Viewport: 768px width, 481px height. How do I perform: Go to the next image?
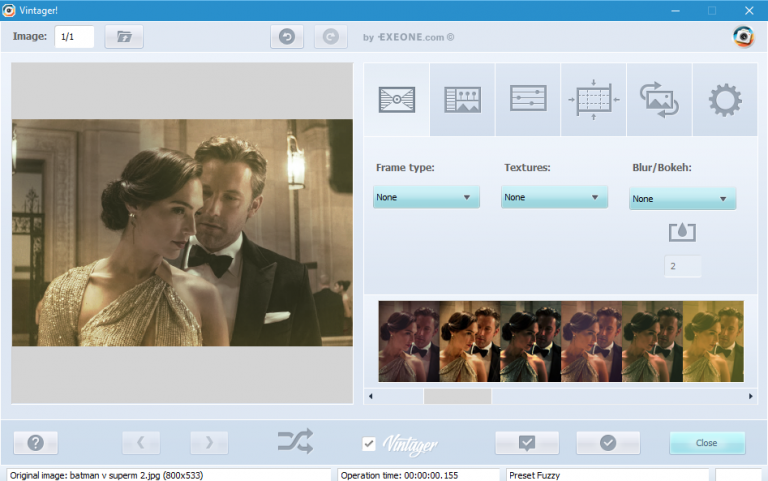click(209, 443)
